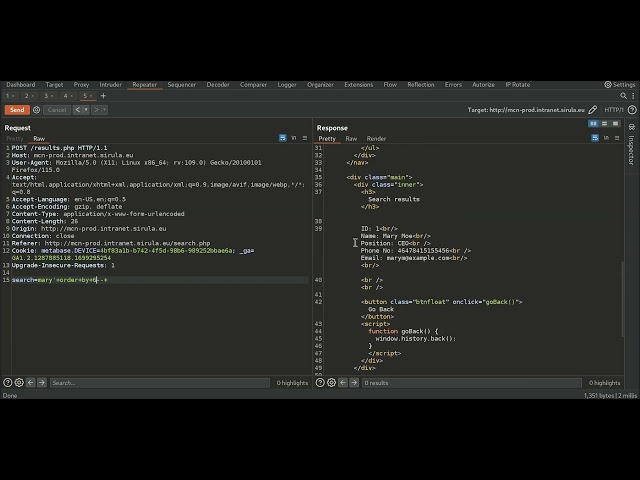The width and height of the screenshot is (640, 480).
Task: Switch Request view to Pretty
Action: coord(15,139)
